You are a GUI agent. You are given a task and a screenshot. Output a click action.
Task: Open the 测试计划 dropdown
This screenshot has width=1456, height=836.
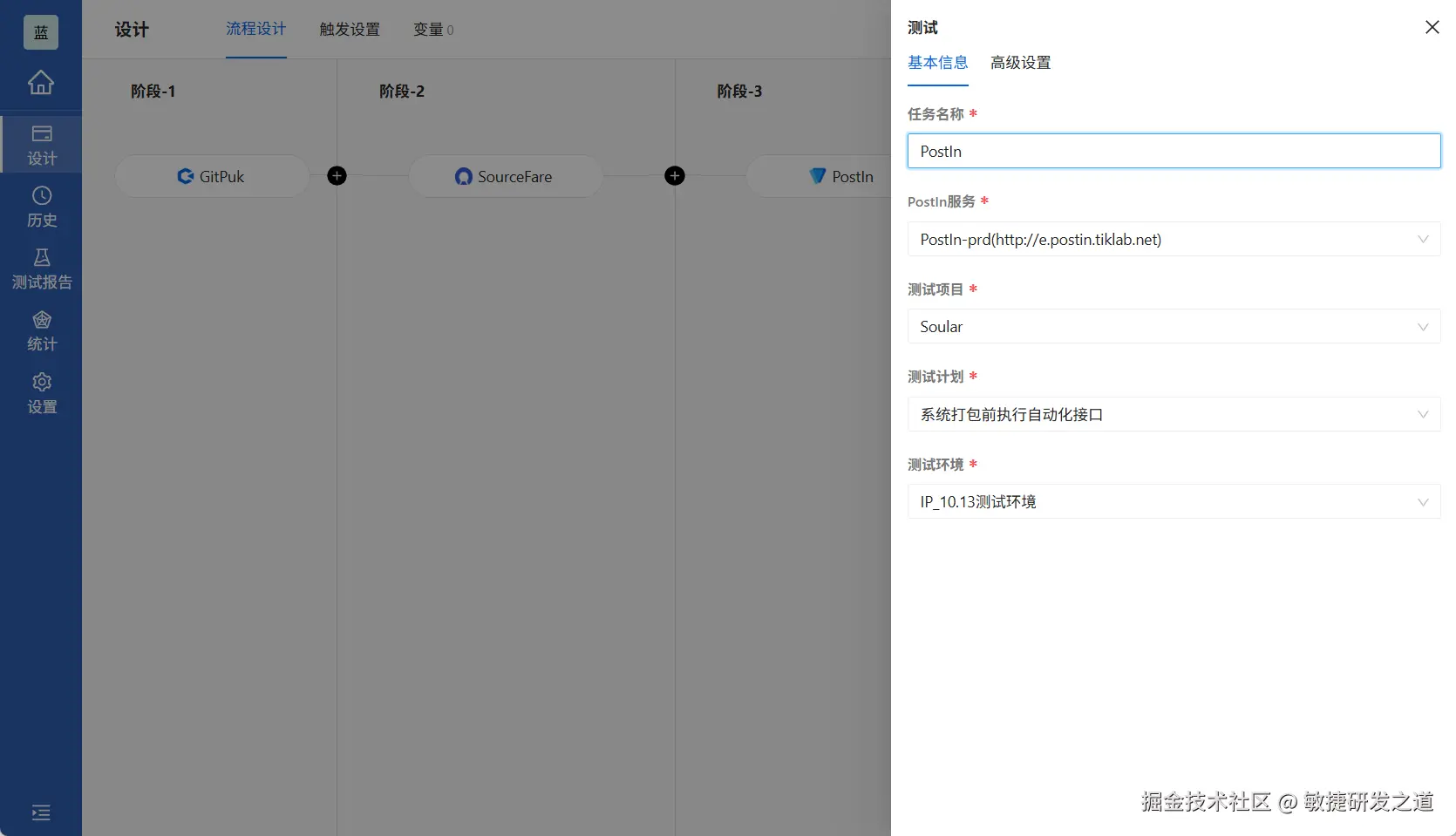1174,414
